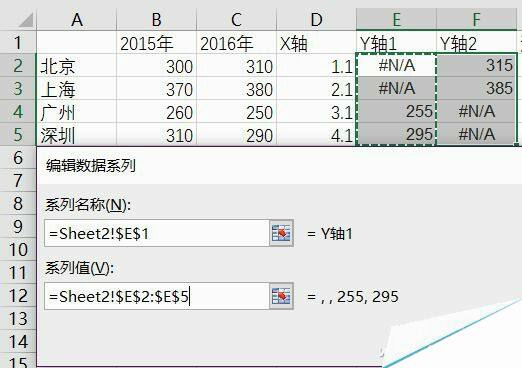Click the 系列值(V) label

(79, 268)
